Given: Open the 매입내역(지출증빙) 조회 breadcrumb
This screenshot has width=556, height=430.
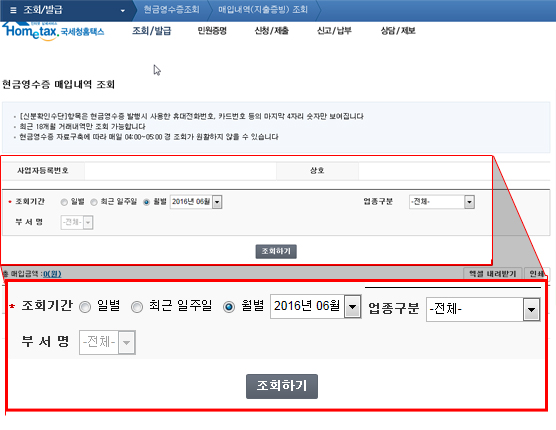Looking at the screenshot, I should [263, 10].
